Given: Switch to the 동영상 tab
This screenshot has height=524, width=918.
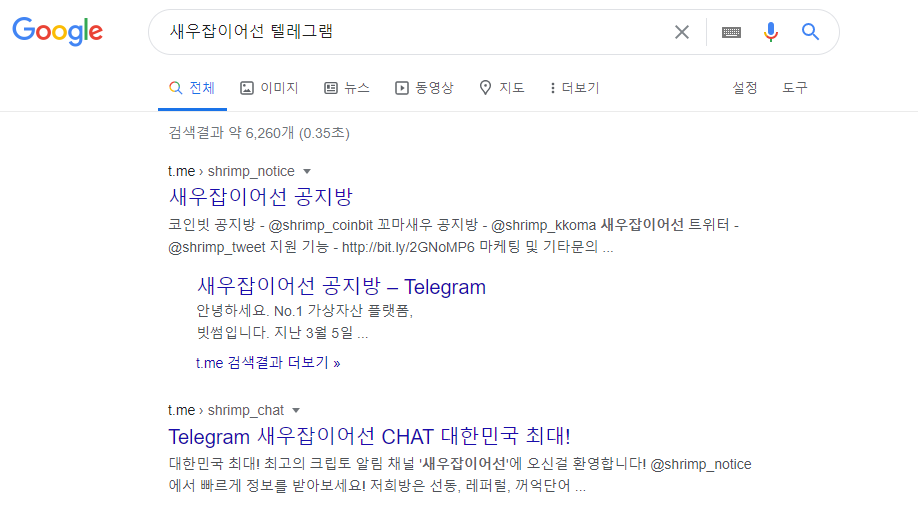Looking at the screenshot, I should [424, 88].
